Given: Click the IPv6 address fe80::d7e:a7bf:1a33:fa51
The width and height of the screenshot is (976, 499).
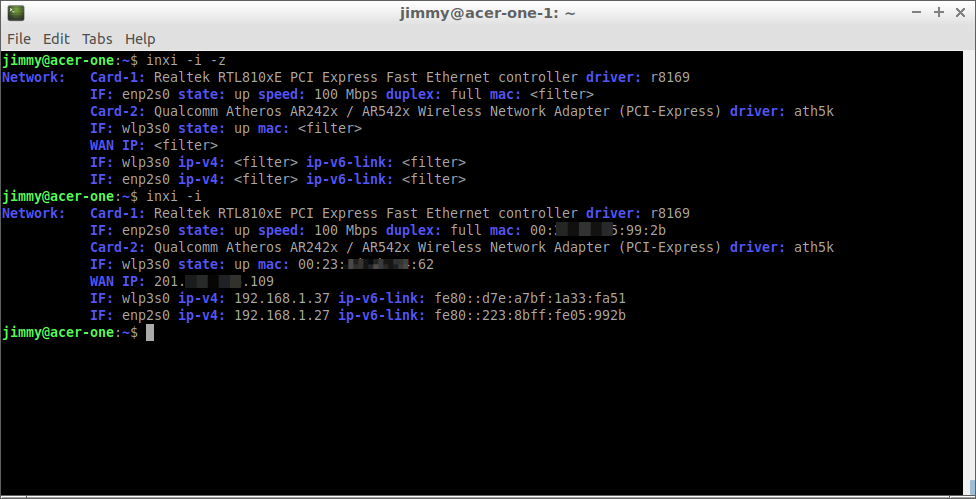Looking at the screenshot, I should click(x=530, y=299).
